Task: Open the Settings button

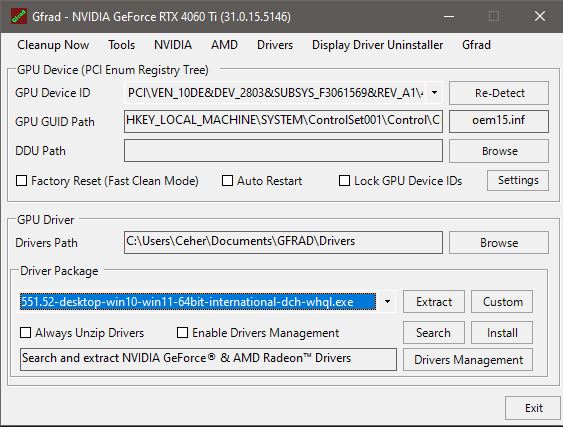Action: 518,180
